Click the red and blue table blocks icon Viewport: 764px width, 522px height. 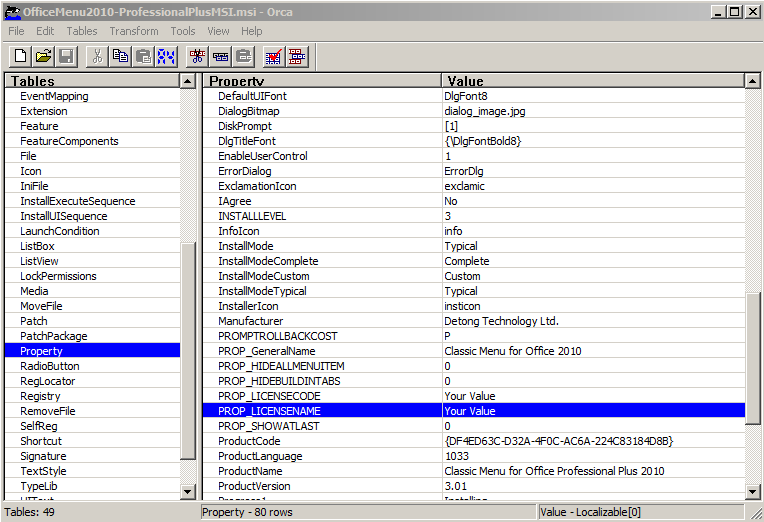[297, 57]
